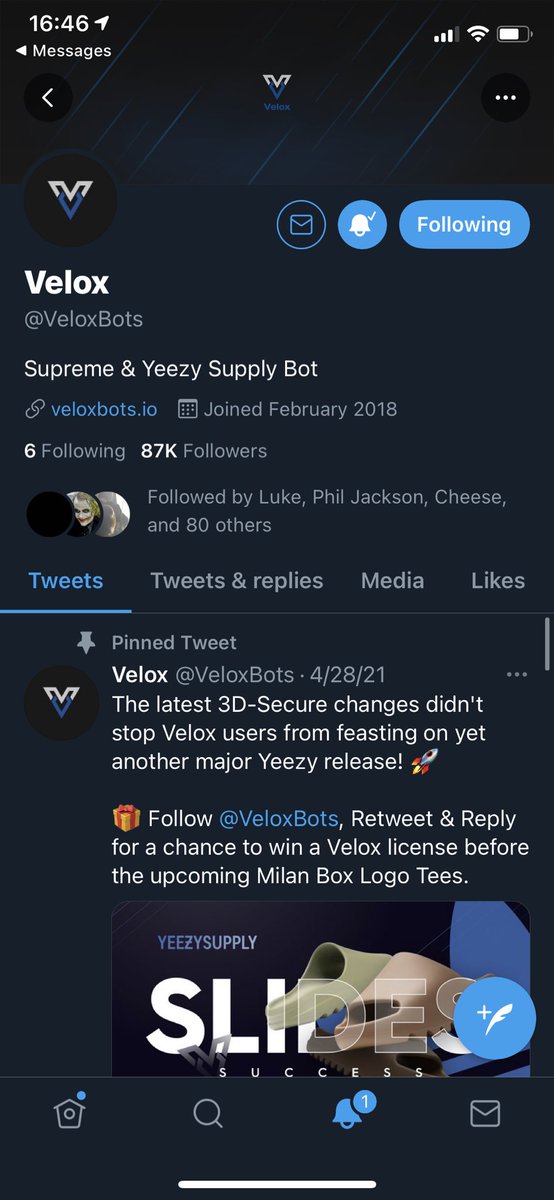The image size is (554, 1200).
Task: View the 87K Followers list
Action: click(204, 451)
